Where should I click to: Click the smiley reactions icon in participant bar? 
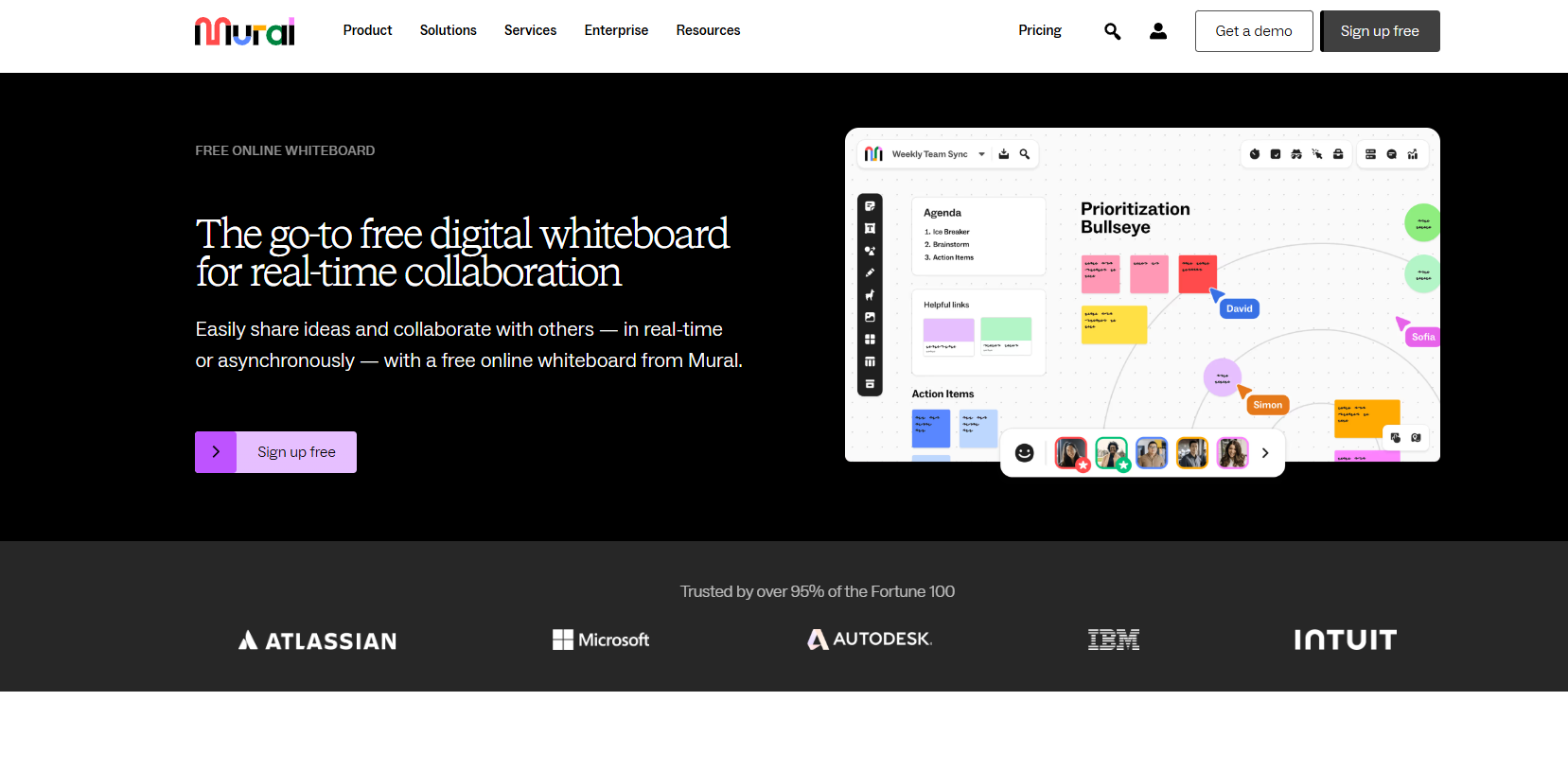tap(1025, 453)
